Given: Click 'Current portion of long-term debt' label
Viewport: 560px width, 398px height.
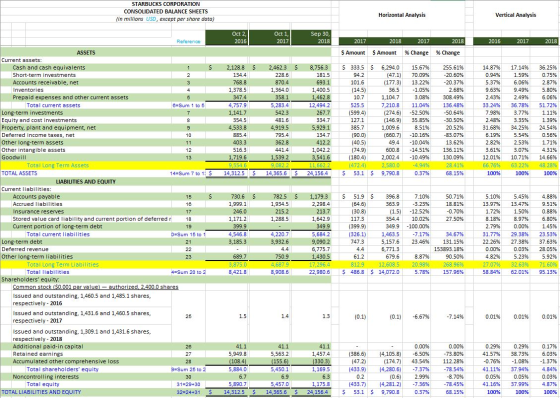Looking at the screenshot, I should (x=57, y=227).
